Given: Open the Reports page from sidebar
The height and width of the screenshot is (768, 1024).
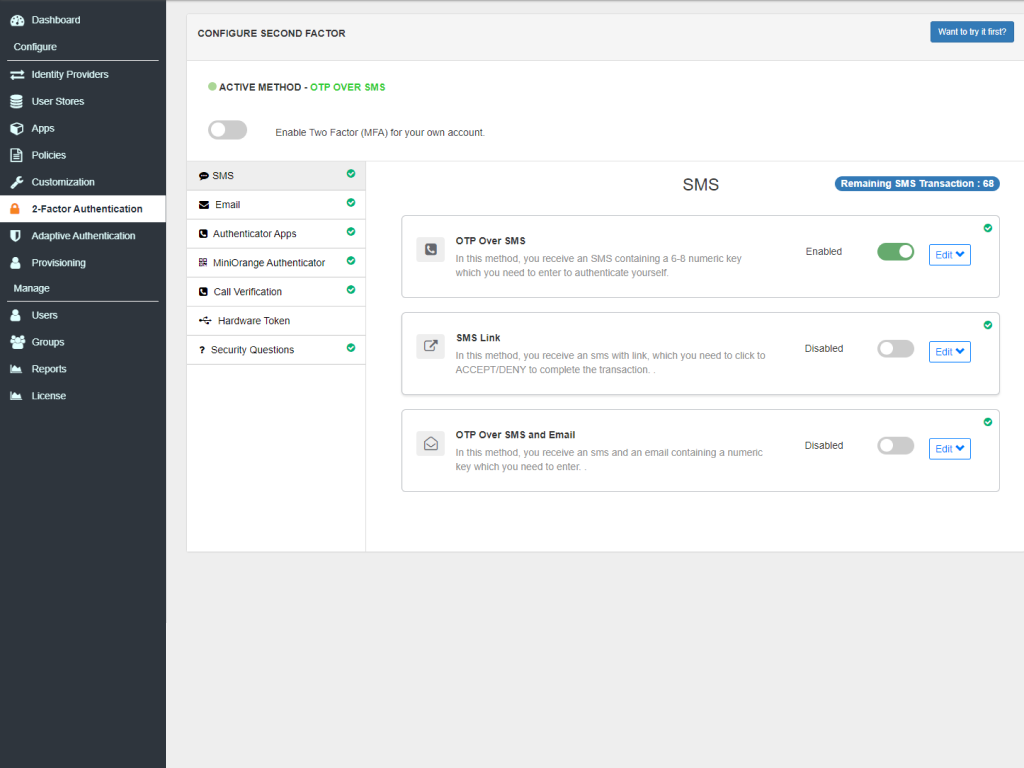Looking at the screenshot, I should (x=49, y=369).
